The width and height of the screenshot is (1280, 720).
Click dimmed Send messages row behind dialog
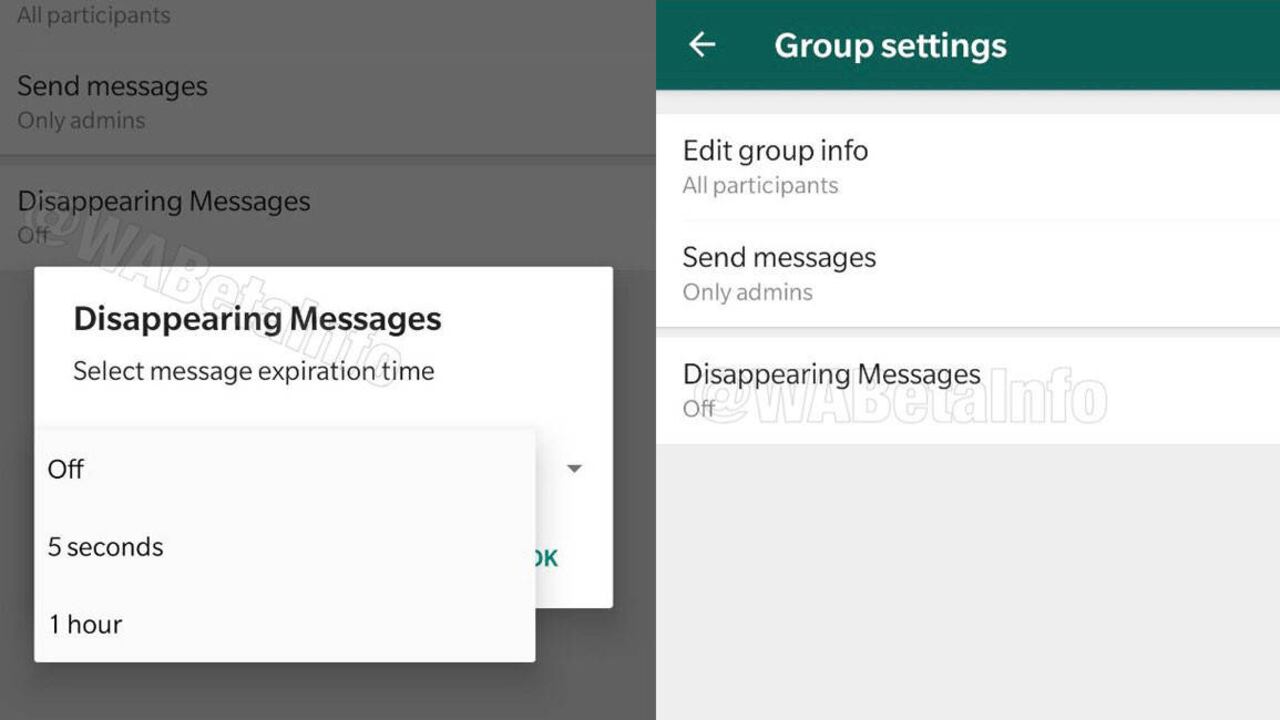coord(112,87)
